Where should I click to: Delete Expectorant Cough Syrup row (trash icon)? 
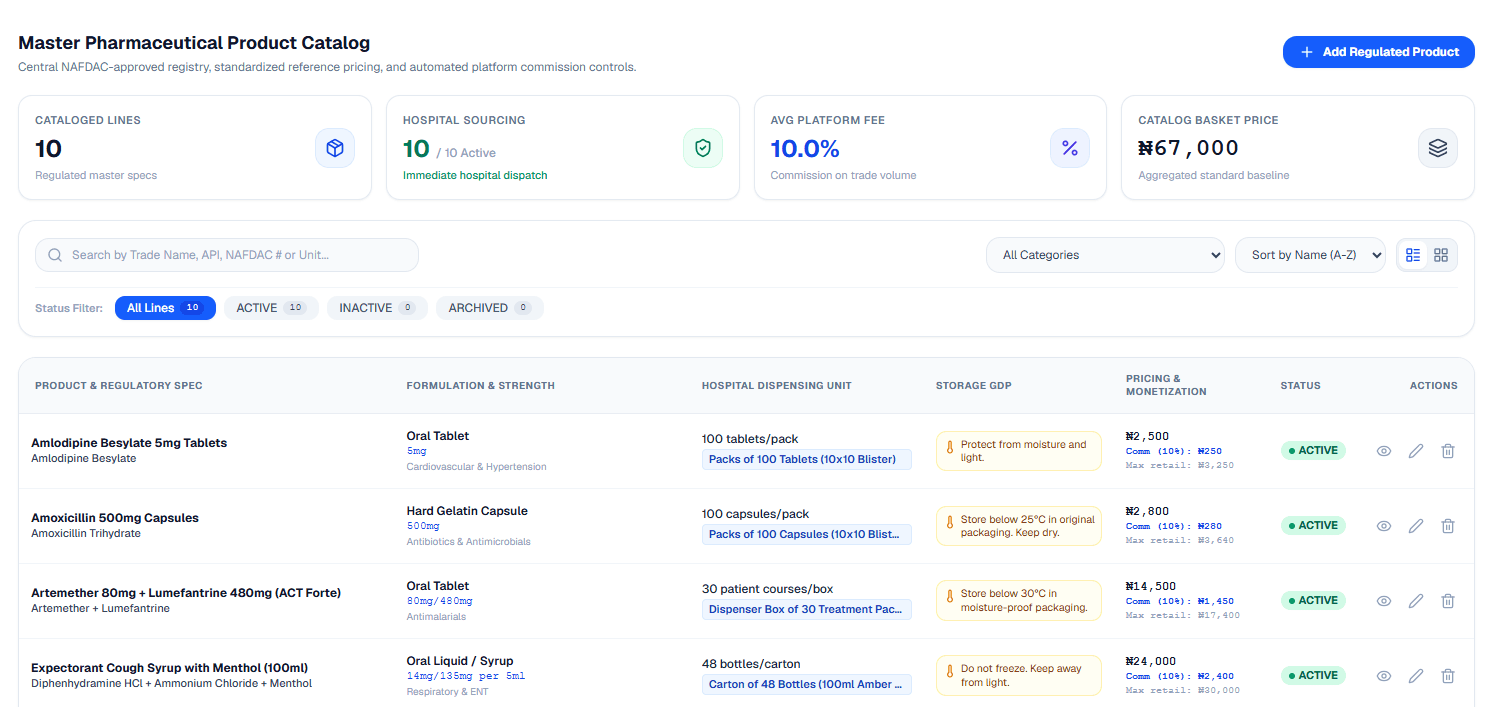[x=1448, y=676]
